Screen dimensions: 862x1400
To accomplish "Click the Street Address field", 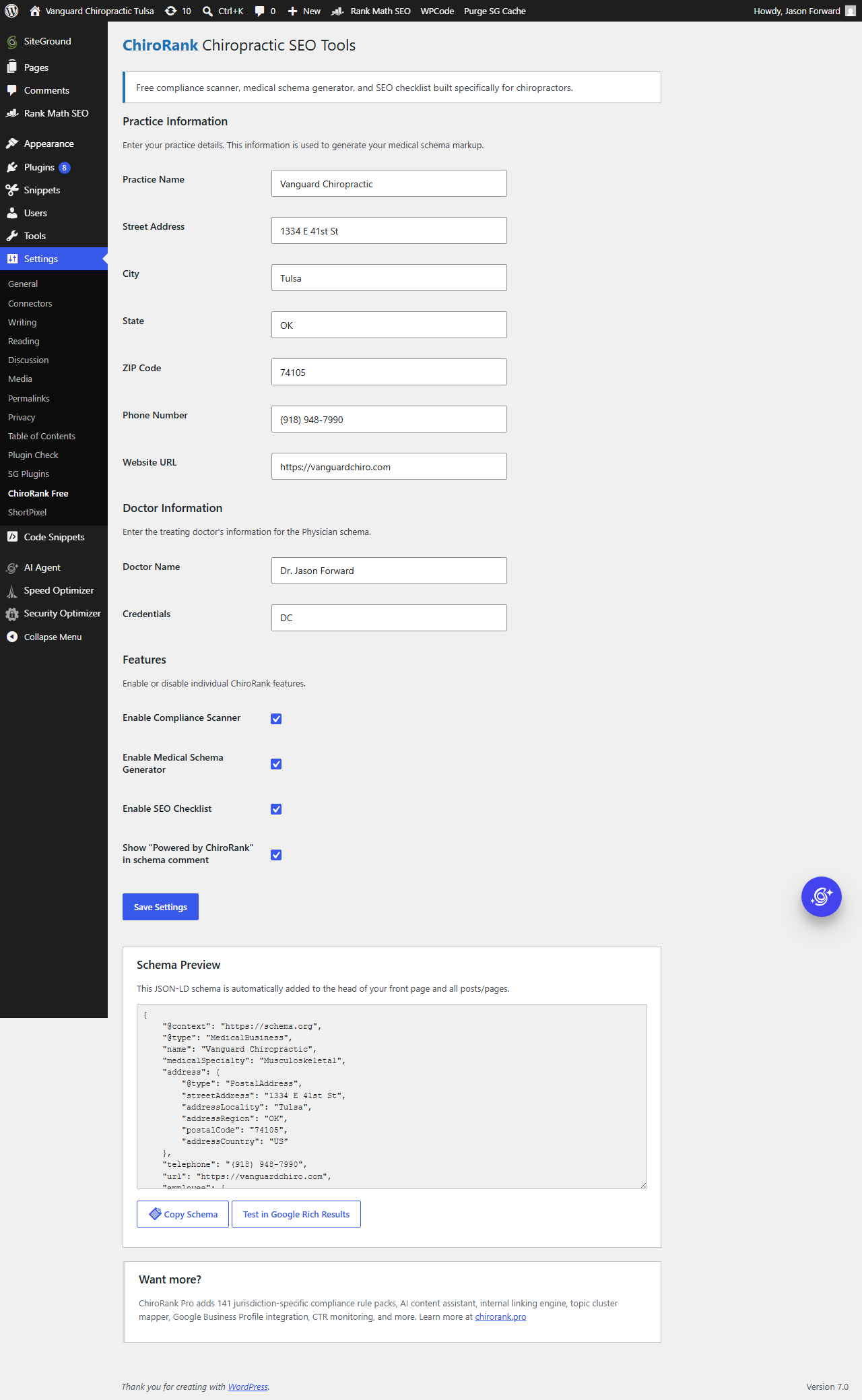I will pyautogui.click(x=389, y=230).
